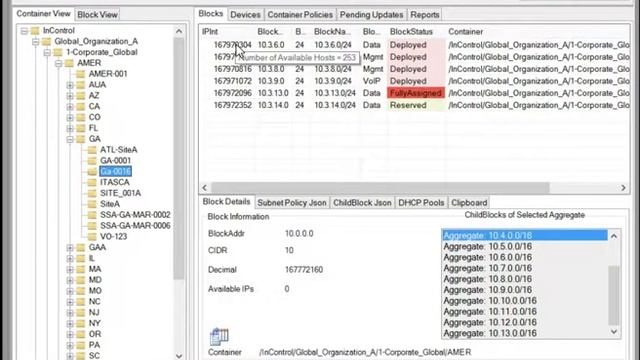The height and width of the screenshot is (360, 640).
Task: Select the GA-0001 tree item
Action: click(116, 161)
